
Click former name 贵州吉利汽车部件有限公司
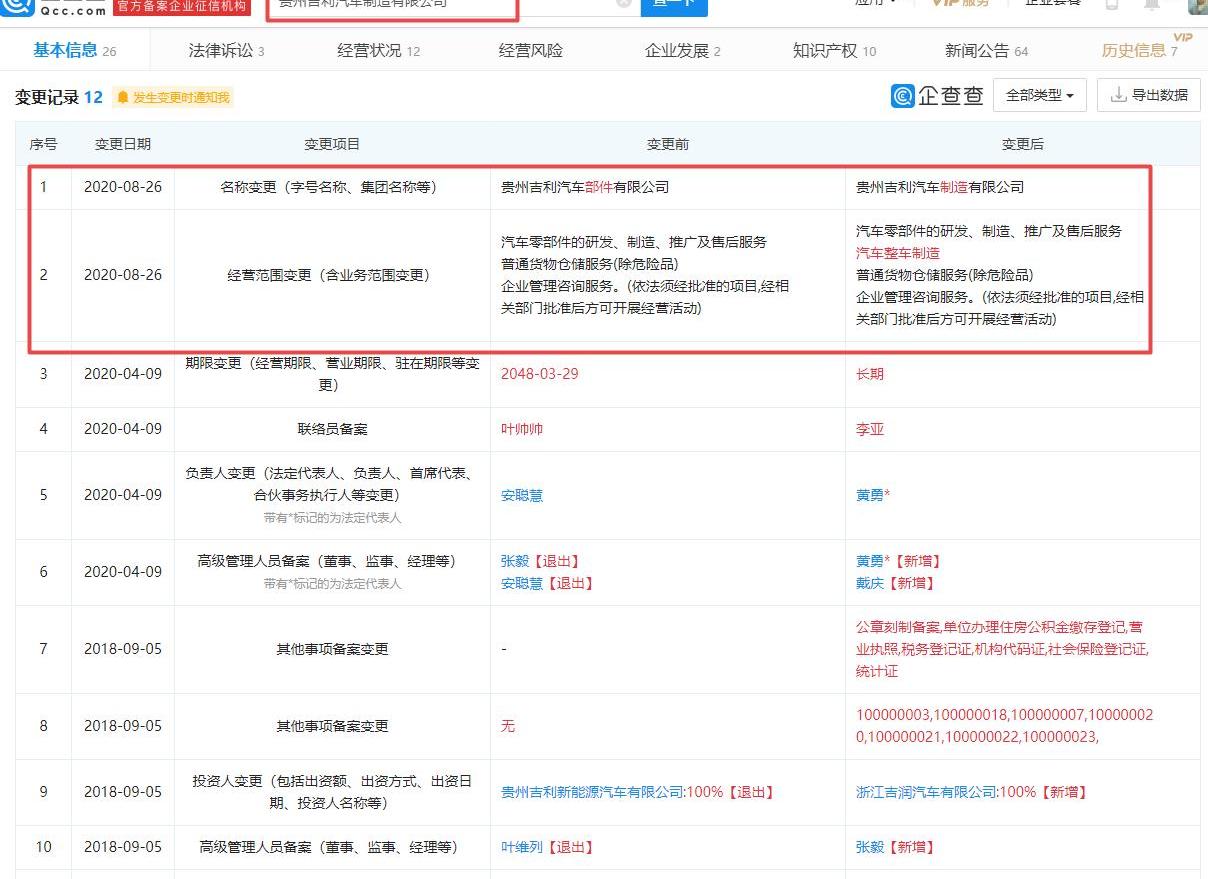click(585, 187)
